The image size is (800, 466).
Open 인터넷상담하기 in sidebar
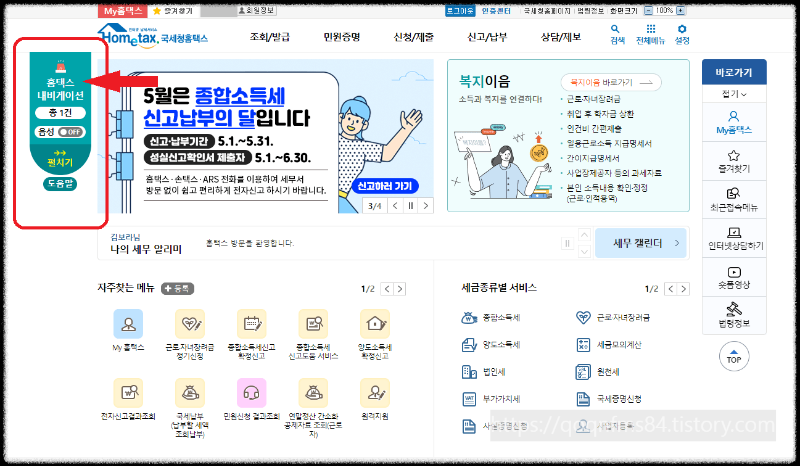point(734,238)
